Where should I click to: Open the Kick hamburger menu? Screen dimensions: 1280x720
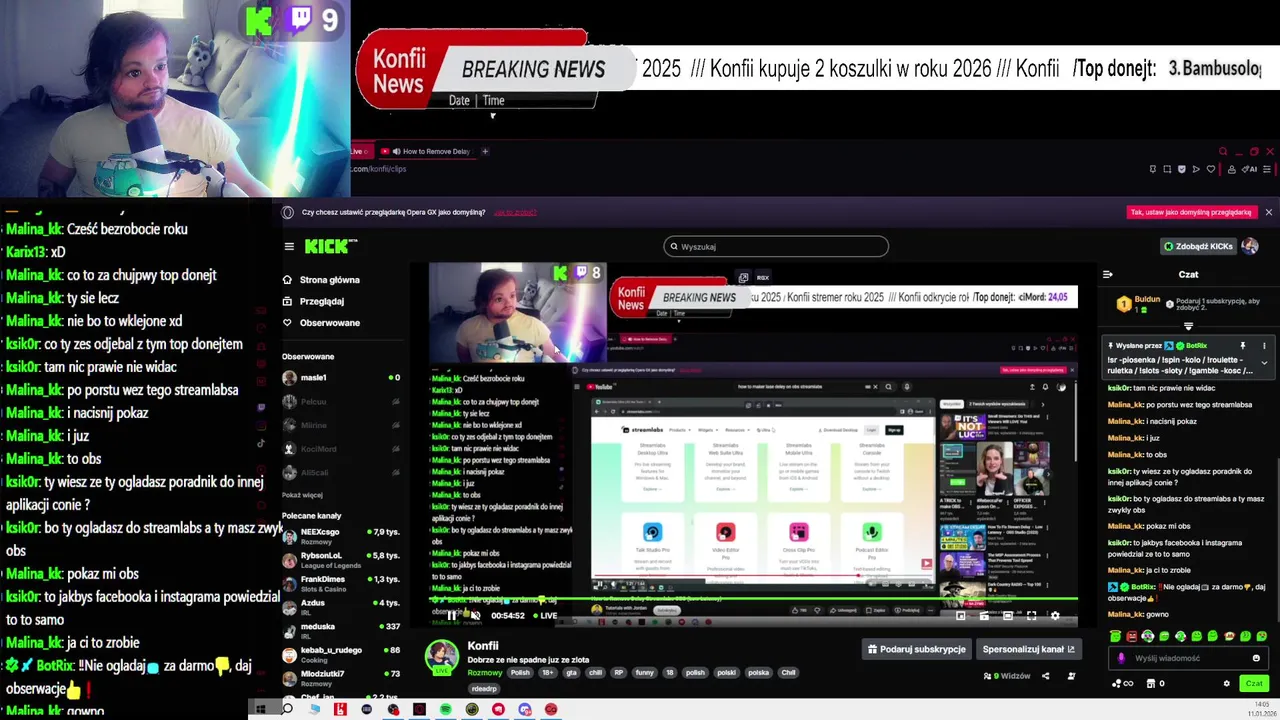pos(289,246)
